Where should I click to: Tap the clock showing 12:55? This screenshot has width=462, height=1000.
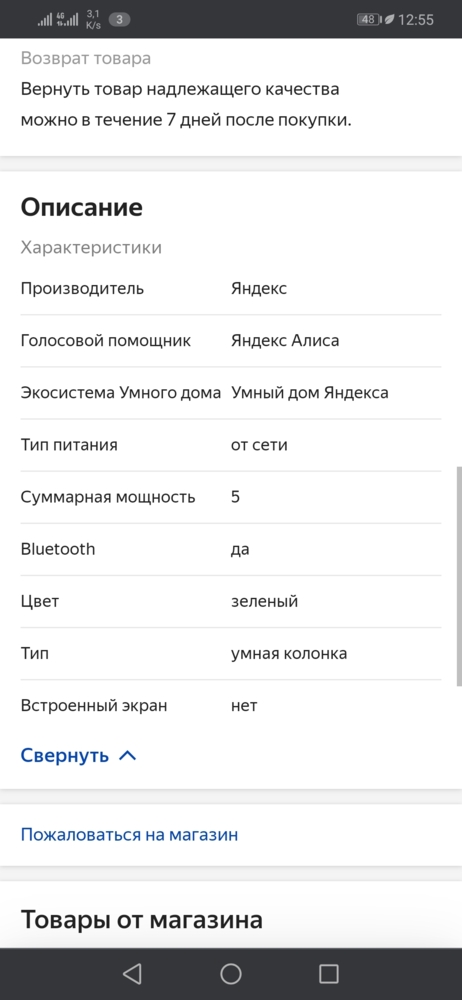coord(416,20)
